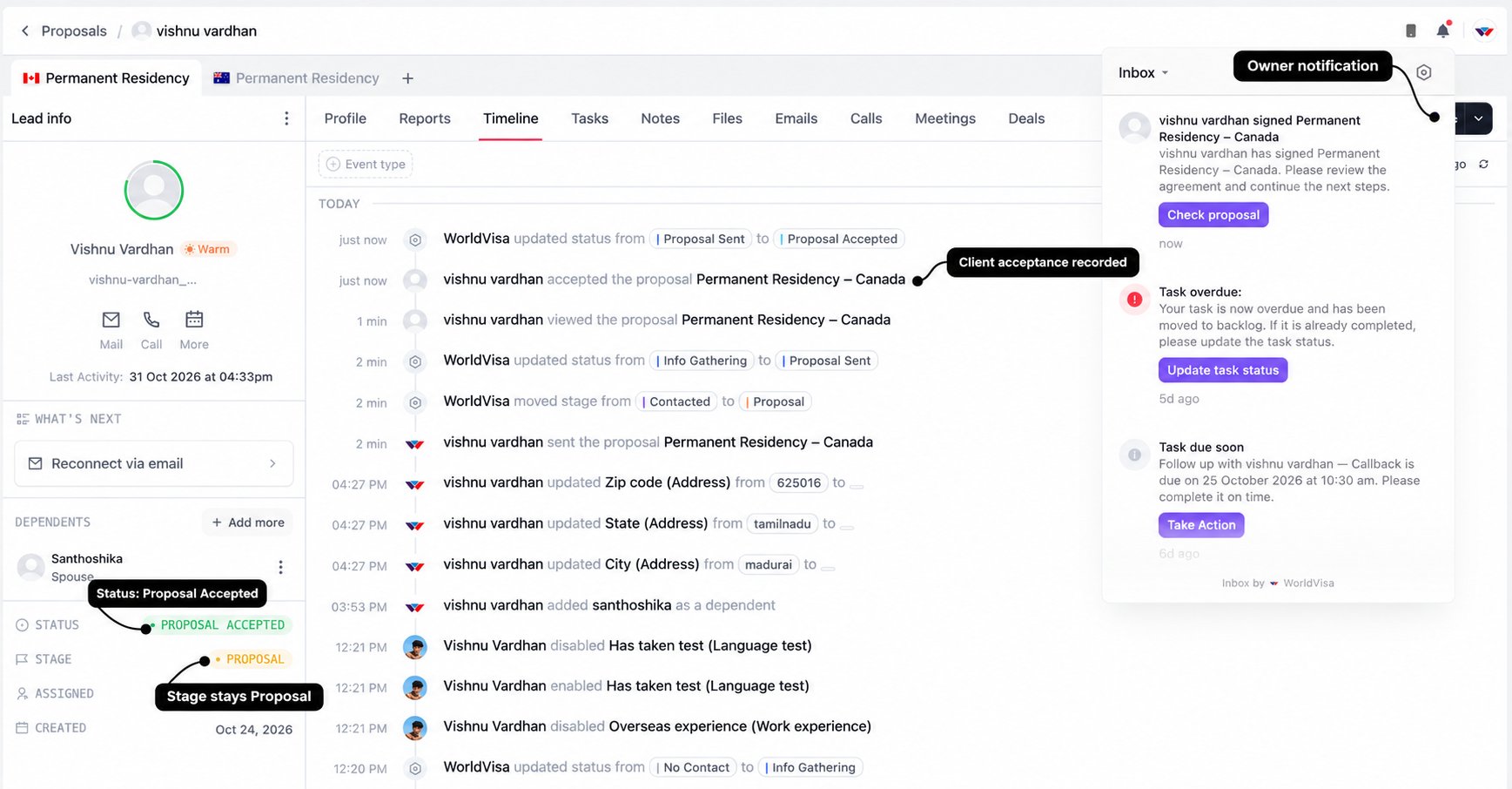This screenshot has width=1512, height=789.
Task: Open the Reports tab
Action: (425, 118)
